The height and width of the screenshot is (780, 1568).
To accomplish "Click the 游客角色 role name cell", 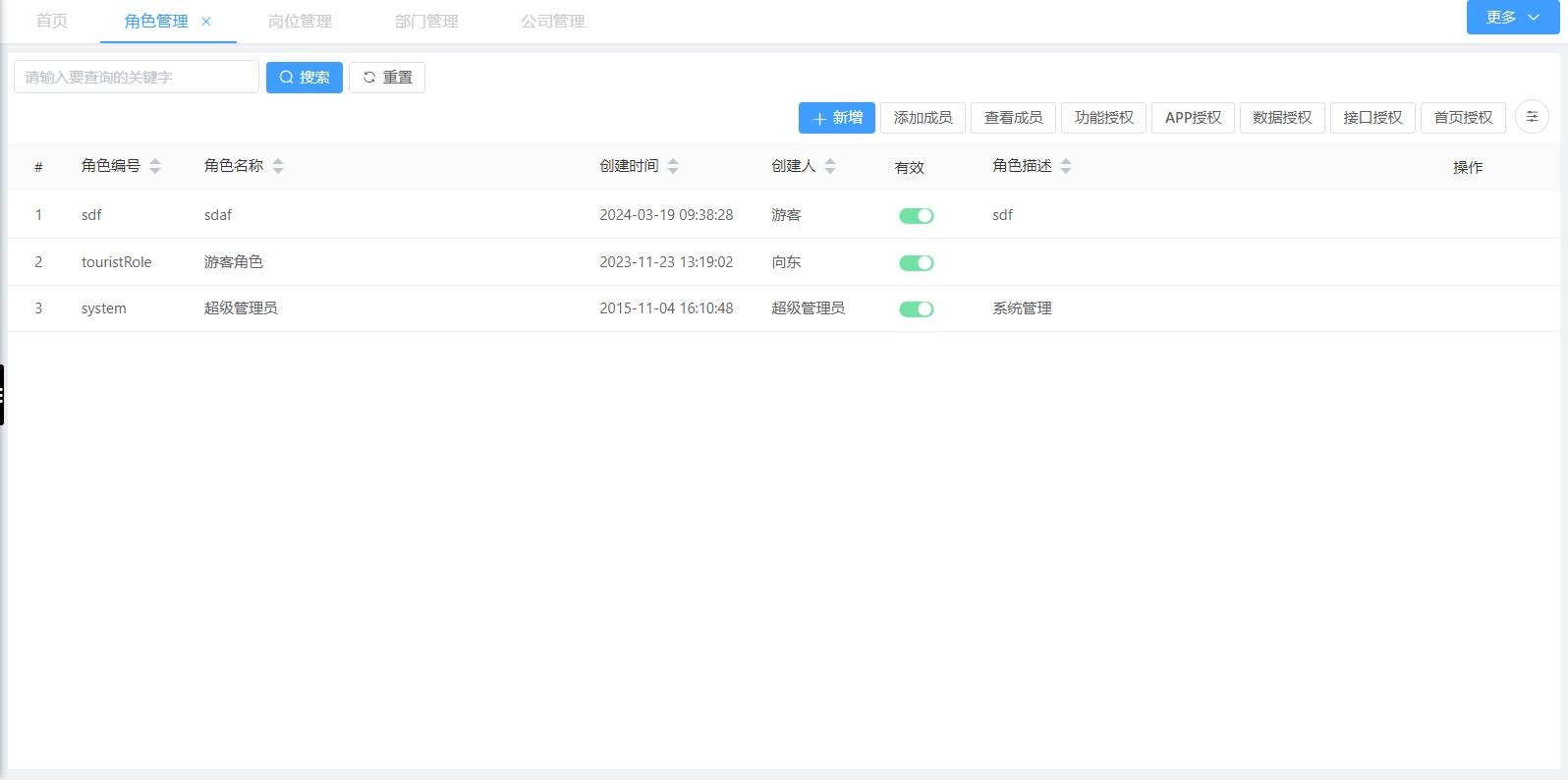I will 234,262.
